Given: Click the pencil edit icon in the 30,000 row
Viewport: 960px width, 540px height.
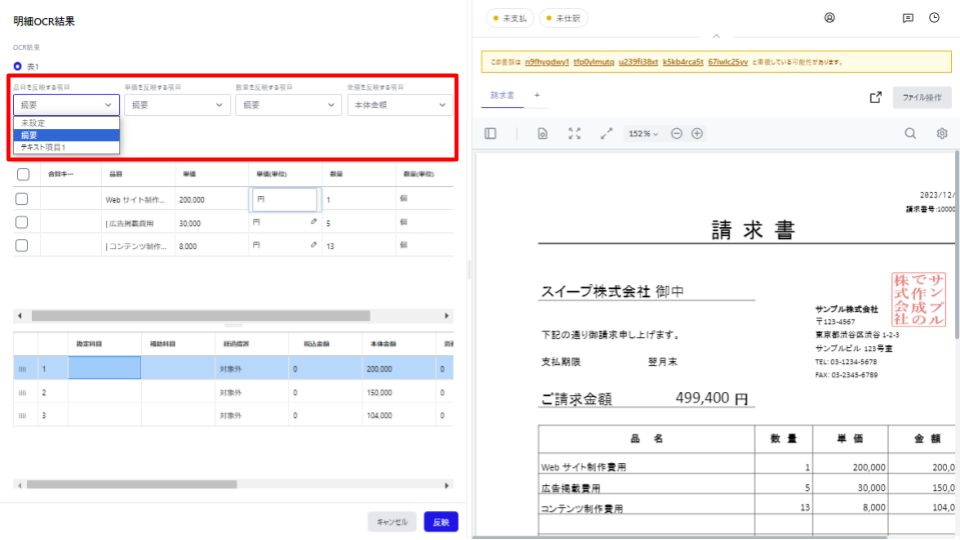Looking at the screenshot, I should pyautogui.click(x=313, y=222).
